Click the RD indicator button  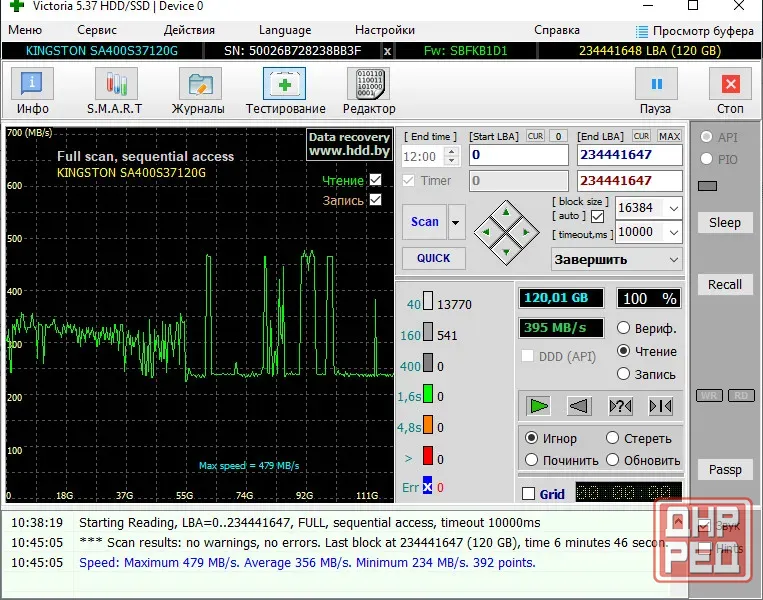coord(741,396)
